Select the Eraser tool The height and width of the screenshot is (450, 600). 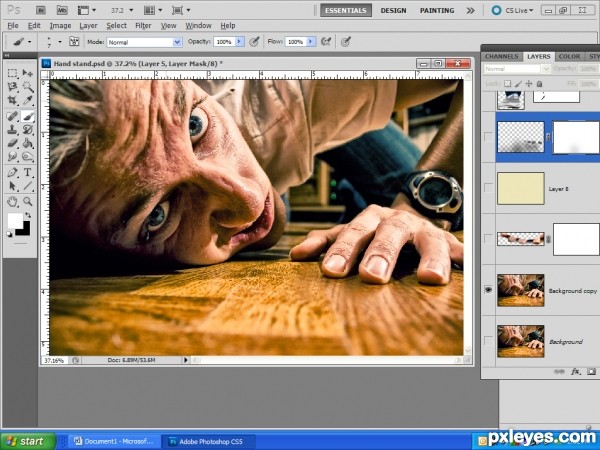coord(12,143)
